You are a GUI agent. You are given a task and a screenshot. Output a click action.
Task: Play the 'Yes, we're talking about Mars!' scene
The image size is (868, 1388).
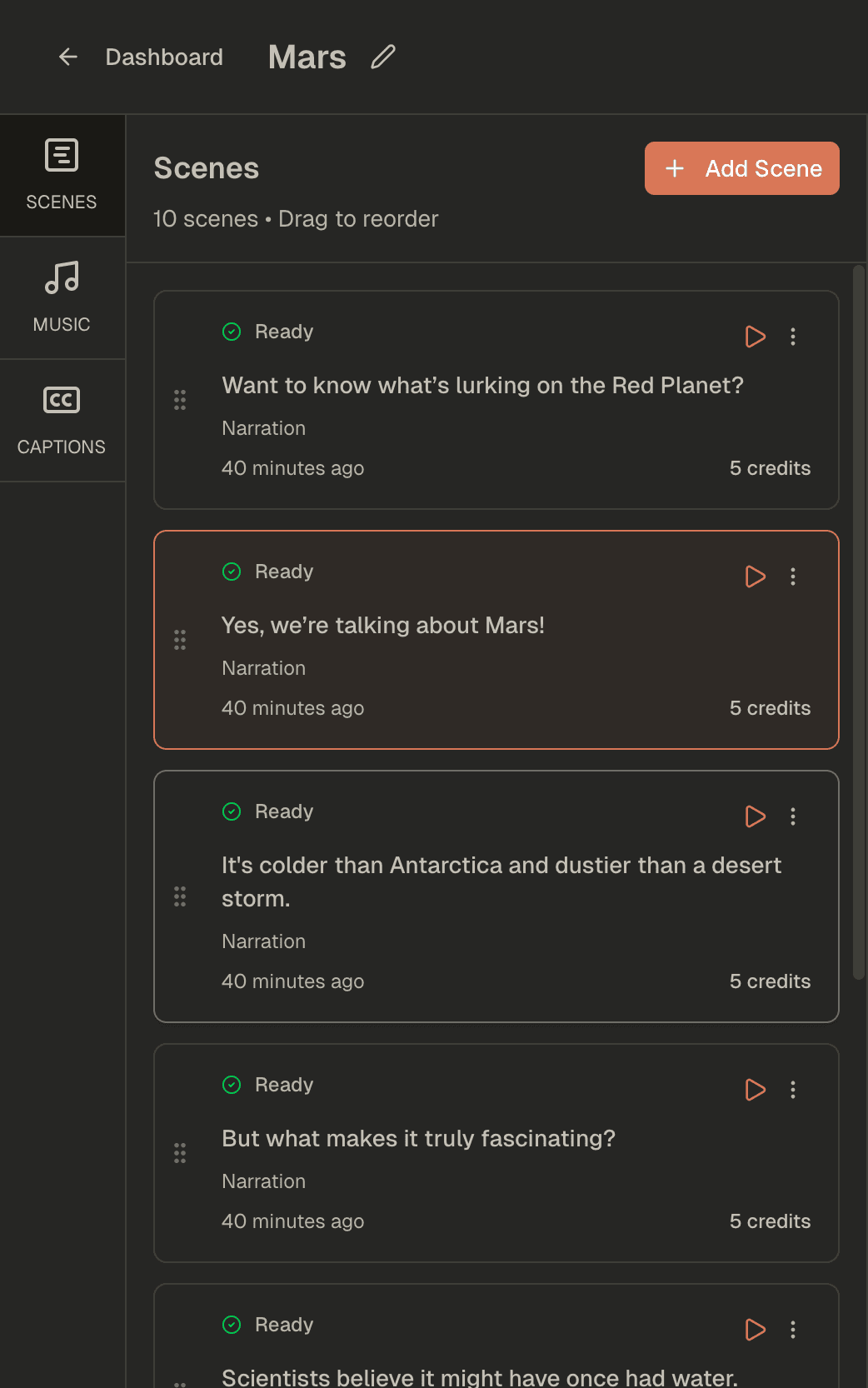(x=755, y=577)
